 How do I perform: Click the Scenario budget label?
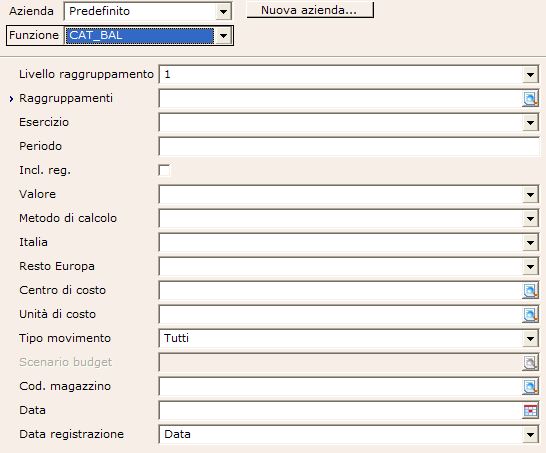click(x=65, y=362)
